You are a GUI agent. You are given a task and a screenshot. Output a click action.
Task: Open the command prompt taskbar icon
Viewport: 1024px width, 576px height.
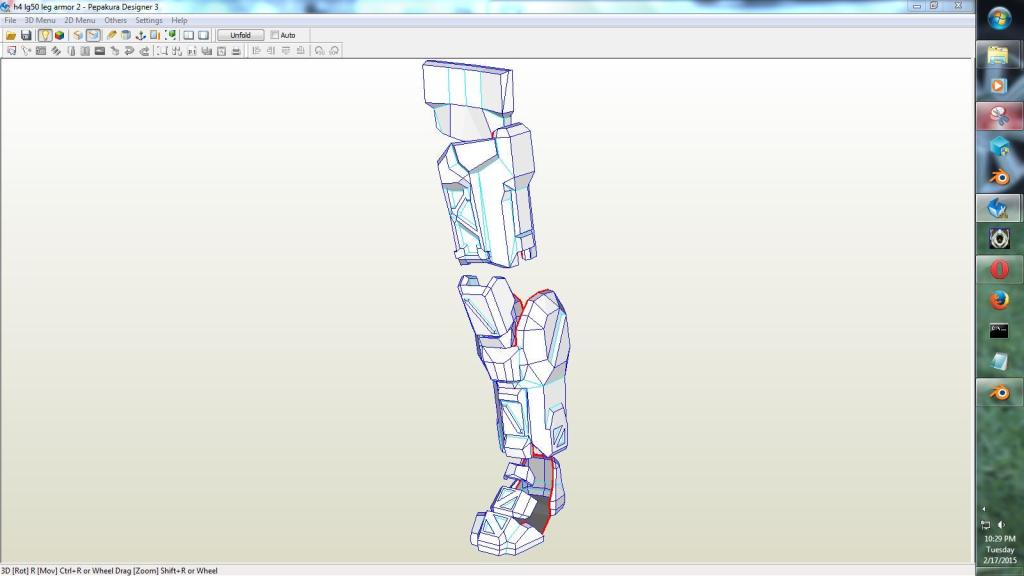tap(999, 331)
